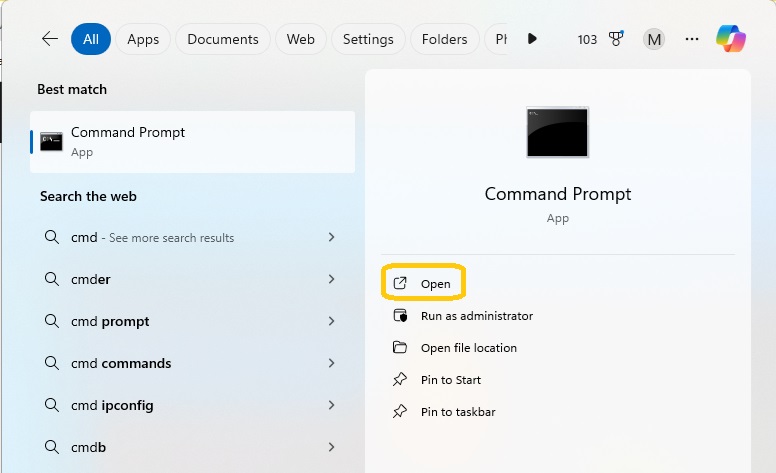Click the search magnifier icon beside 'cmder'
776x473 pixels.
coord(52,279)
